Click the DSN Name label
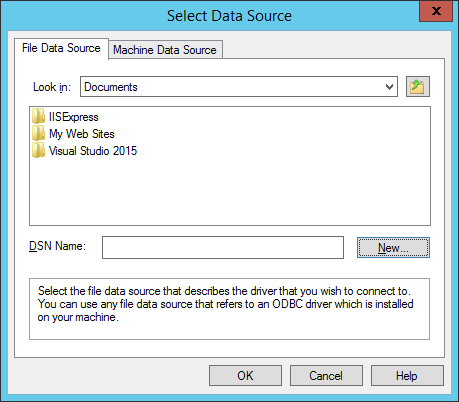Image resolution: width=459 pixels, height=402 pixels. pyautogui.click(x=57, y=246)
